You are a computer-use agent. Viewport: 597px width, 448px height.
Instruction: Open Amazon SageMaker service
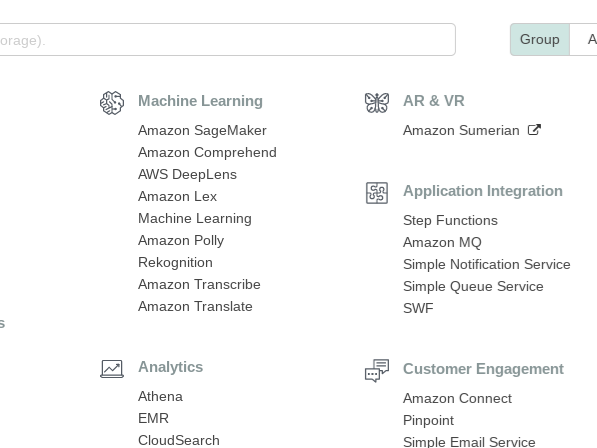click(202, 131)
